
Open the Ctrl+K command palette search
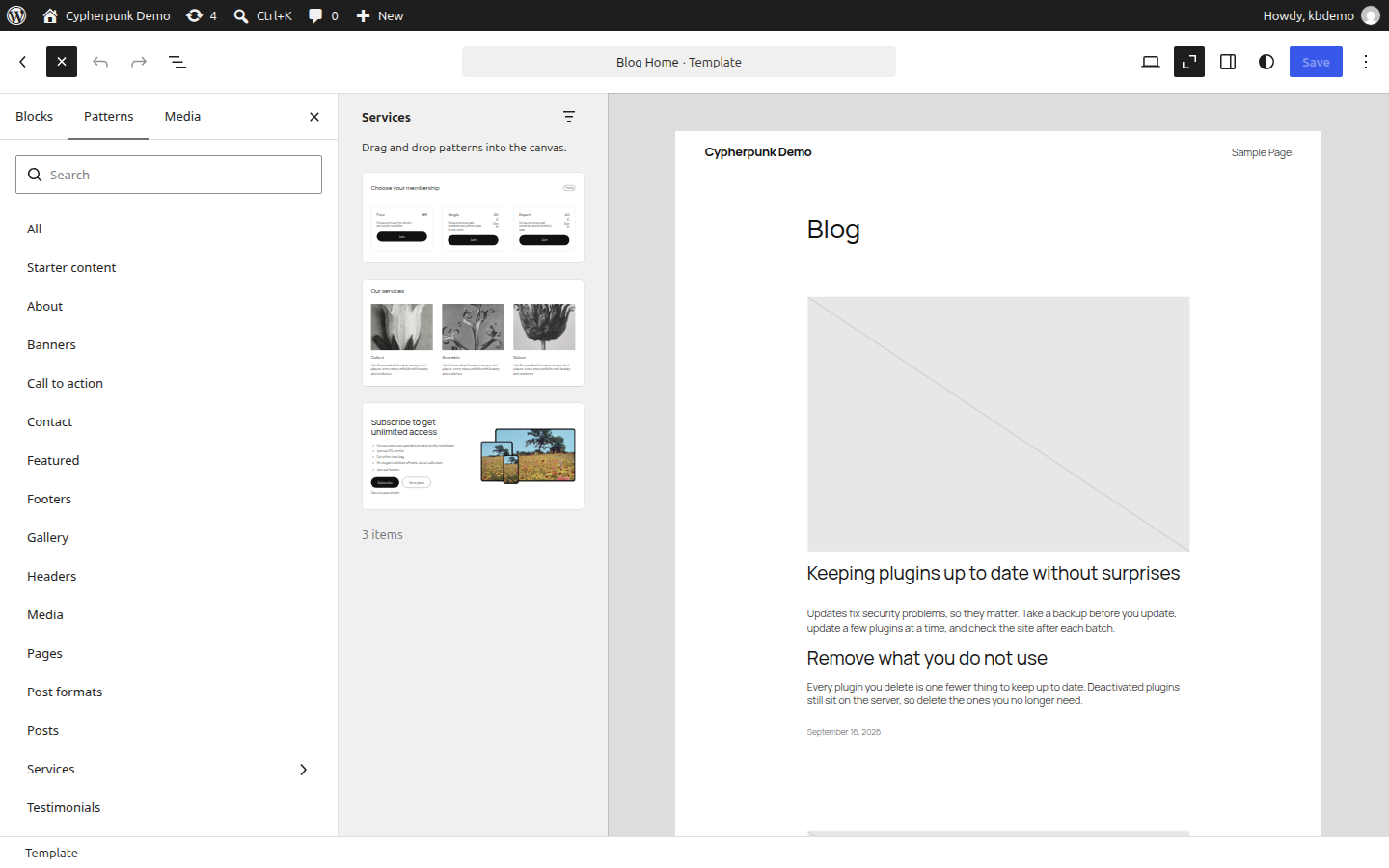pyautogui.click(x=262, y=15)
